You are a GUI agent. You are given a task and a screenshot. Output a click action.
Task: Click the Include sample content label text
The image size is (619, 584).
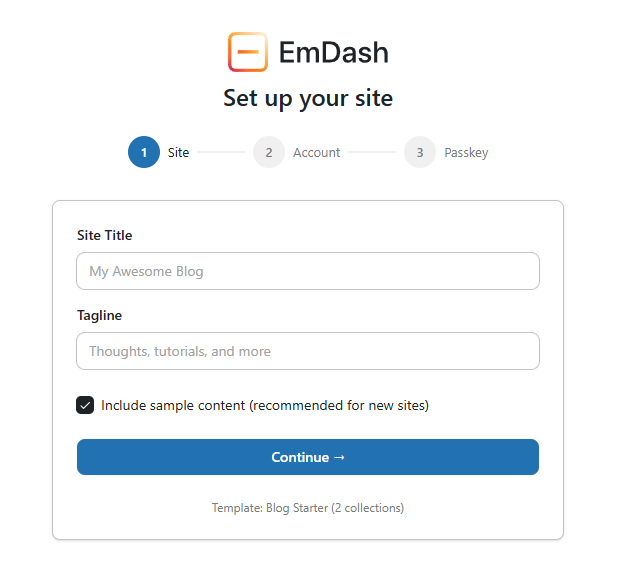264,405
